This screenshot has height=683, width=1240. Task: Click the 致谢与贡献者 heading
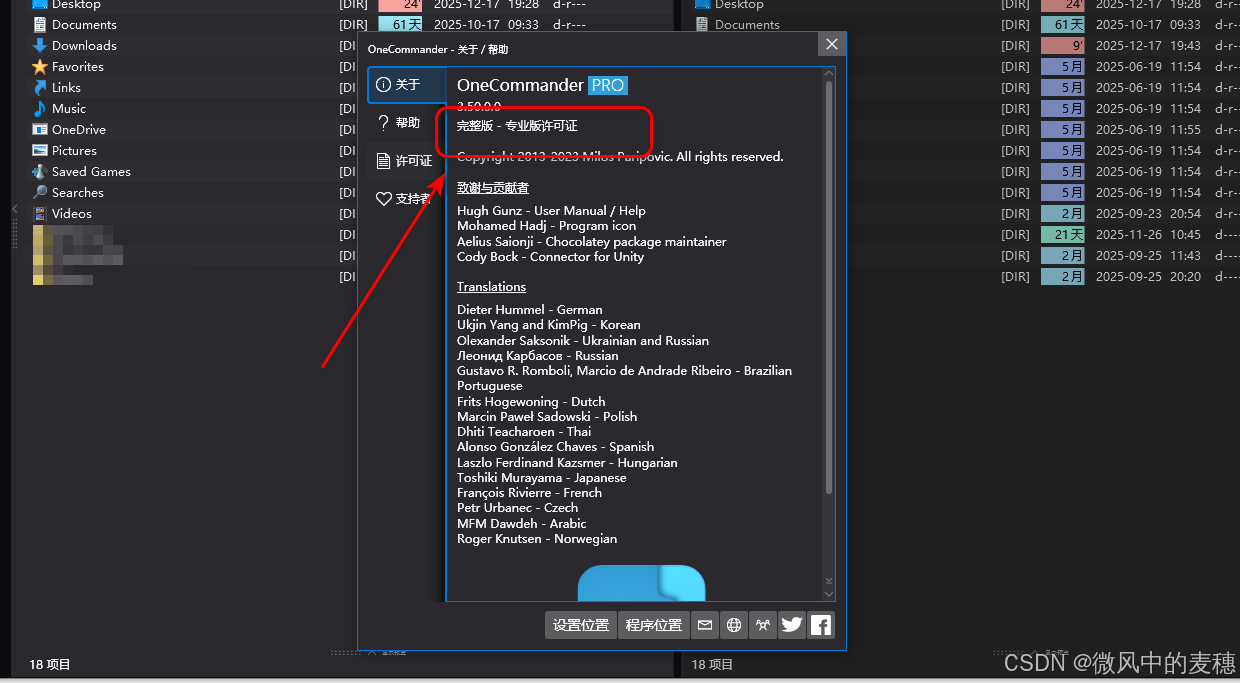tap(493, 187)
